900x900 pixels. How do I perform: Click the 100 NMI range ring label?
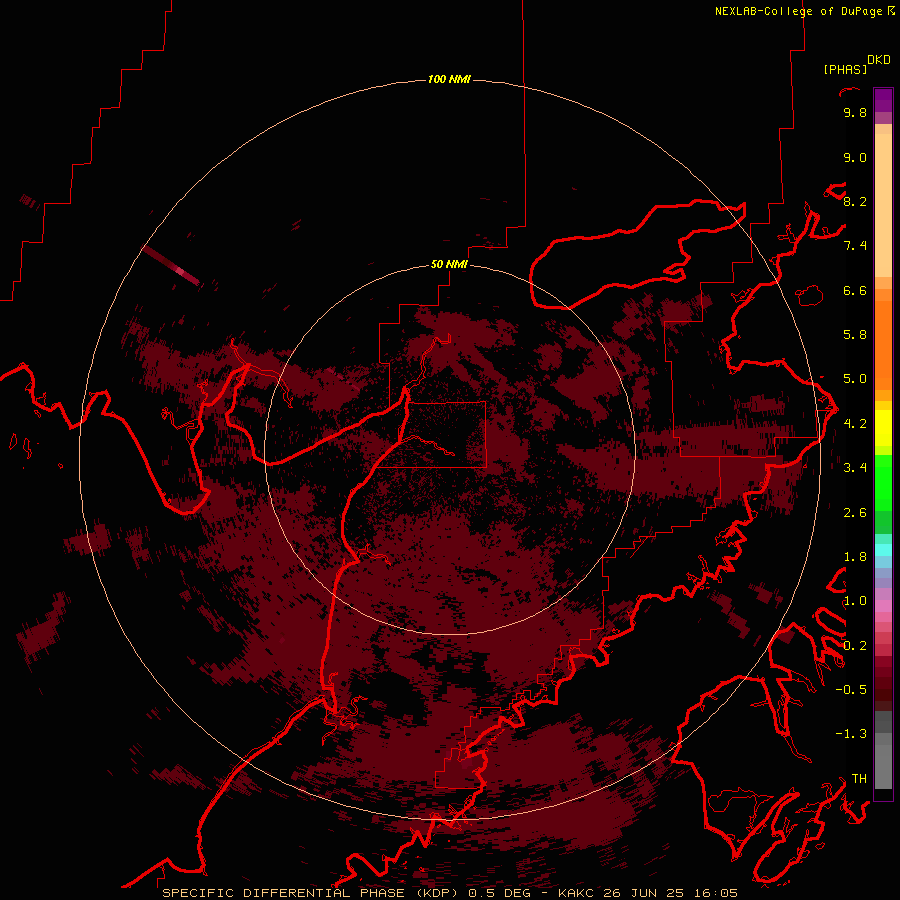(449, 79)
